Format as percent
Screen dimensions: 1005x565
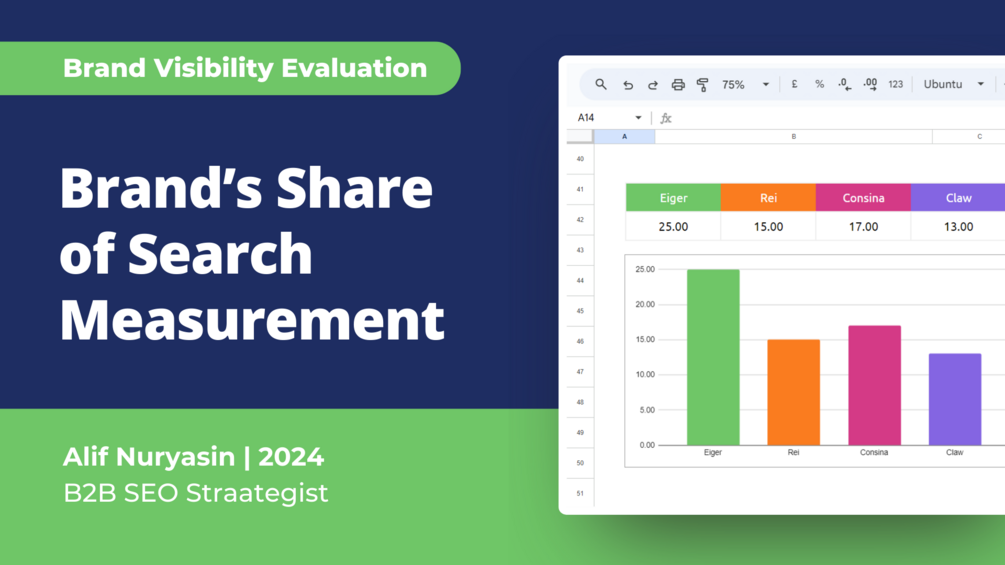819,84
